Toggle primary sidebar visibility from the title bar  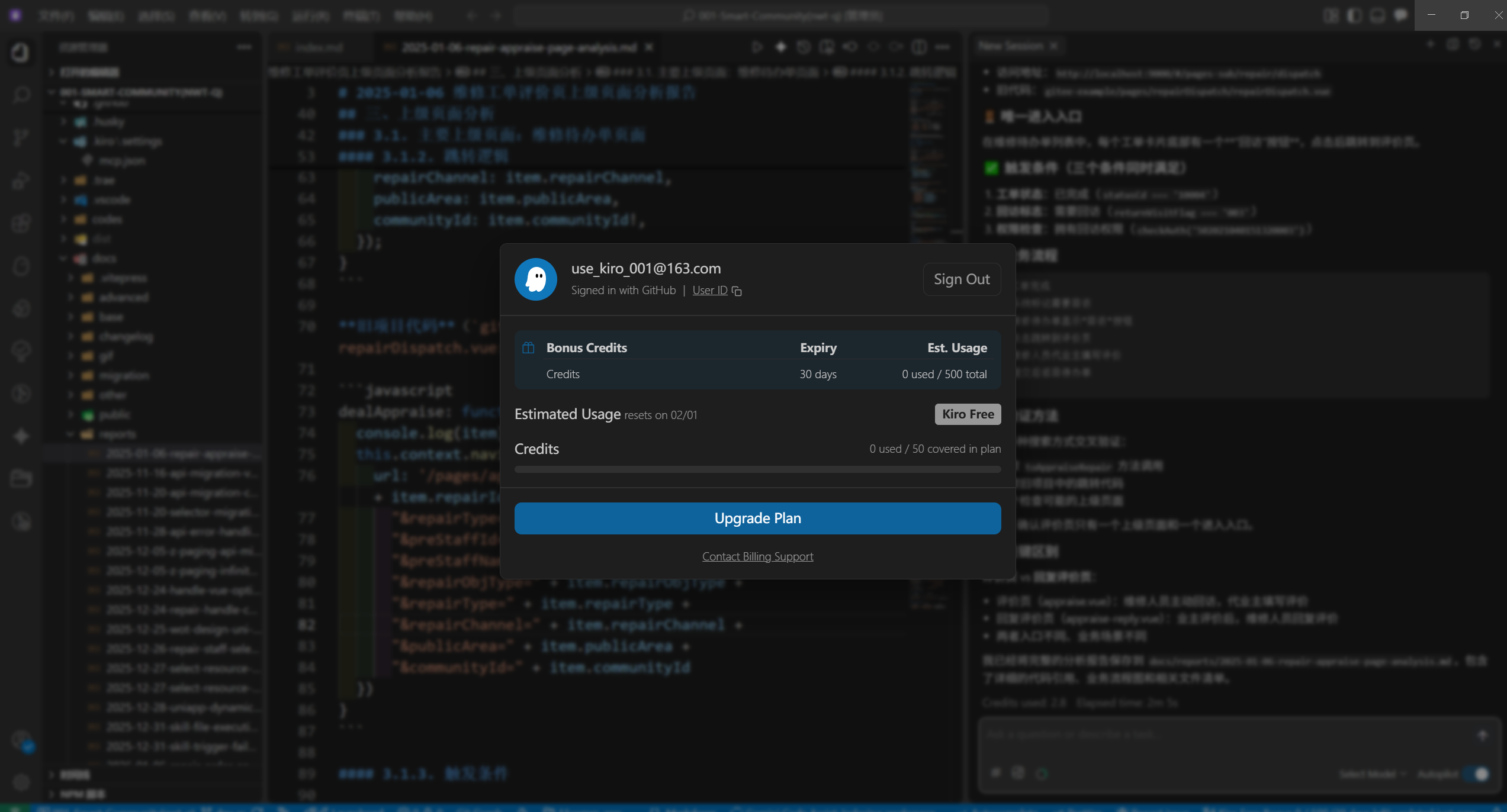click(x=1354, y=15)
